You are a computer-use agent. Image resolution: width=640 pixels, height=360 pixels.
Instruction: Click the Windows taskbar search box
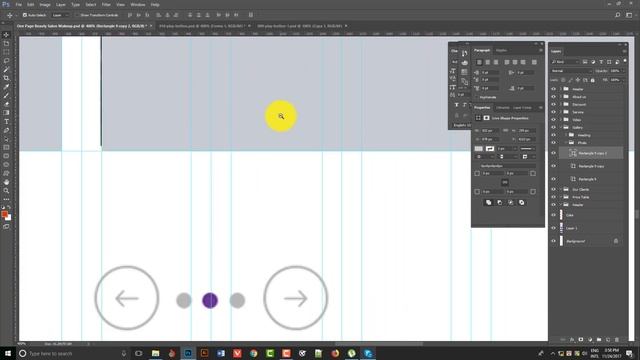73,353
